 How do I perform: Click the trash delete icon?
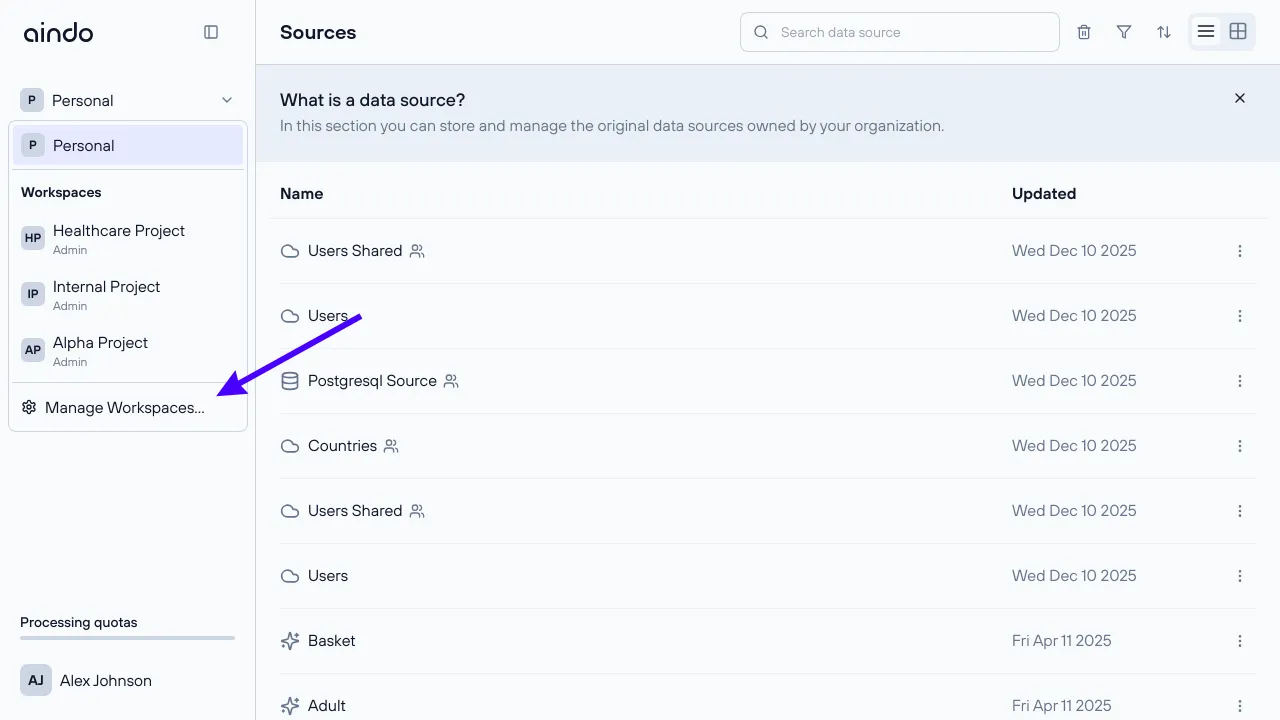point(1083,31)
